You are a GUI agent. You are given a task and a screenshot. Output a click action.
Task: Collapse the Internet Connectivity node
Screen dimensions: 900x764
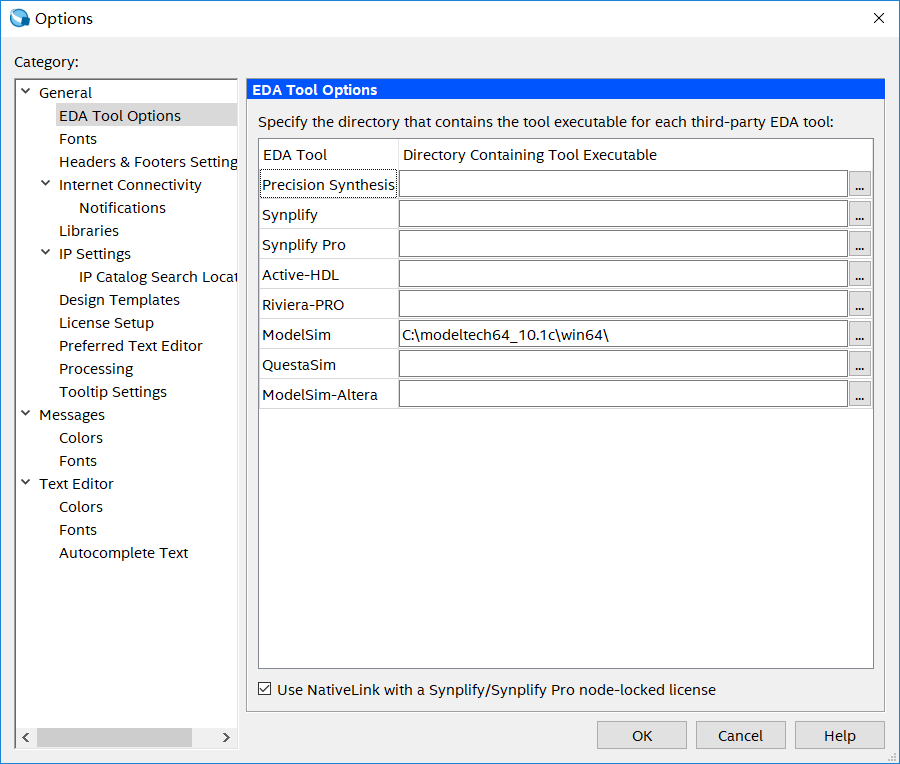[x=46, y=184]
